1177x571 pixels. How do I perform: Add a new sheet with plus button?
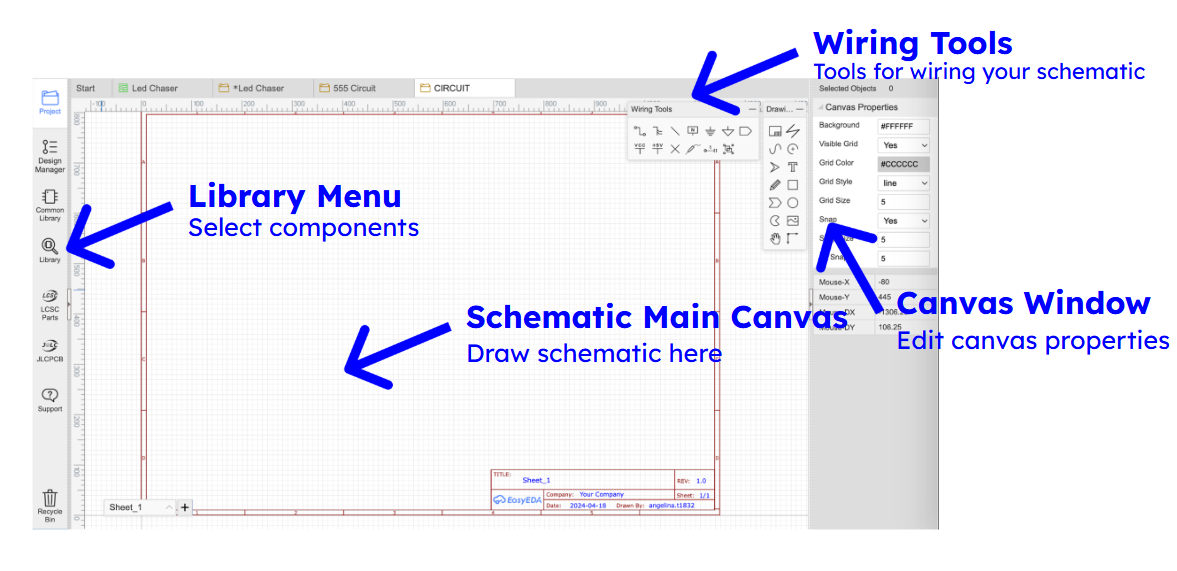pos(185,507)
